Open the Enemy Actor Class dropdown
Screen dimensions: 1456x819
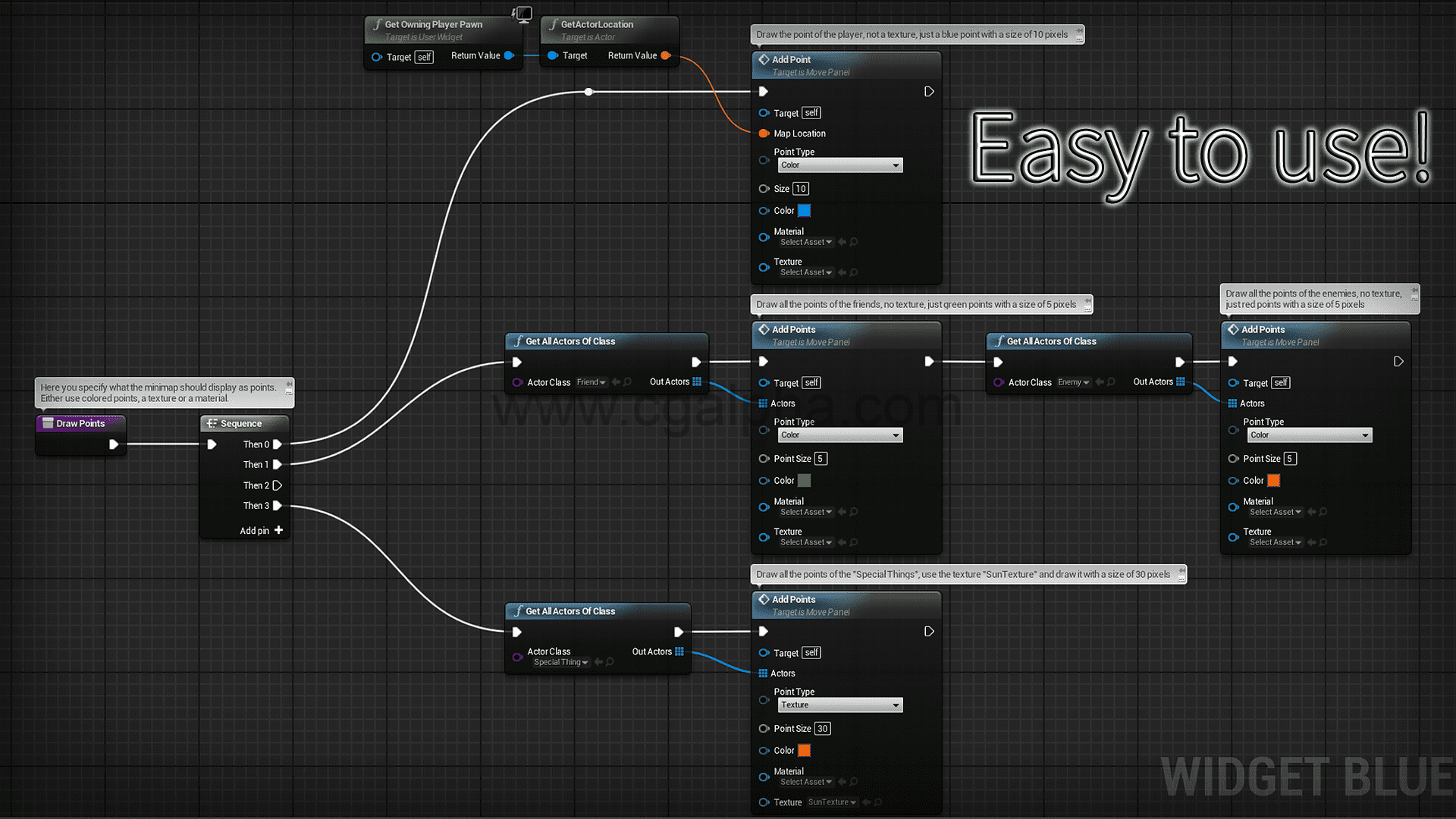coord(1074,382)
